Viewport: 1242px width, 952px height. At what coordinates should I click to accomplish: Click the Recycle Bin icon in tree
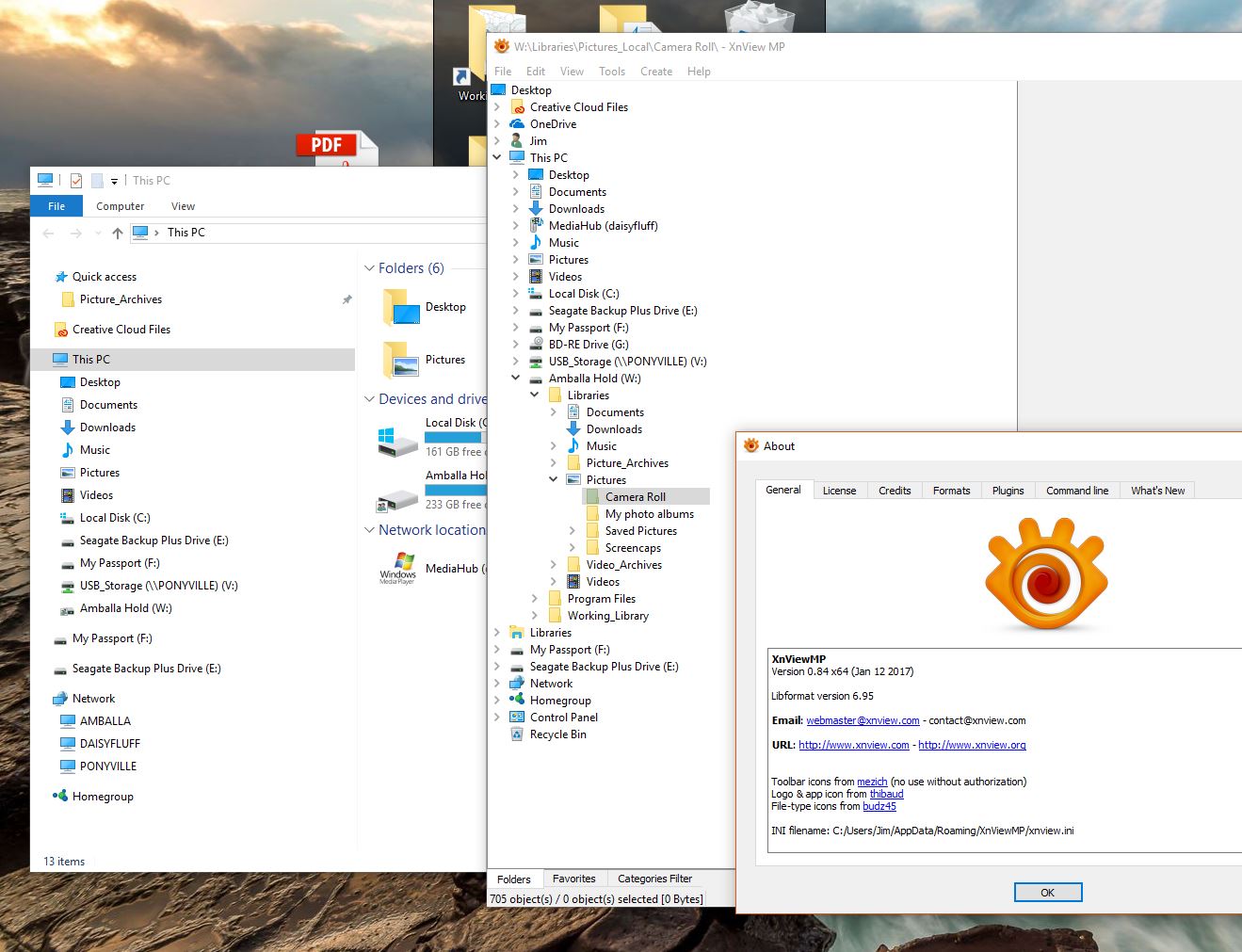click(516, 734)
